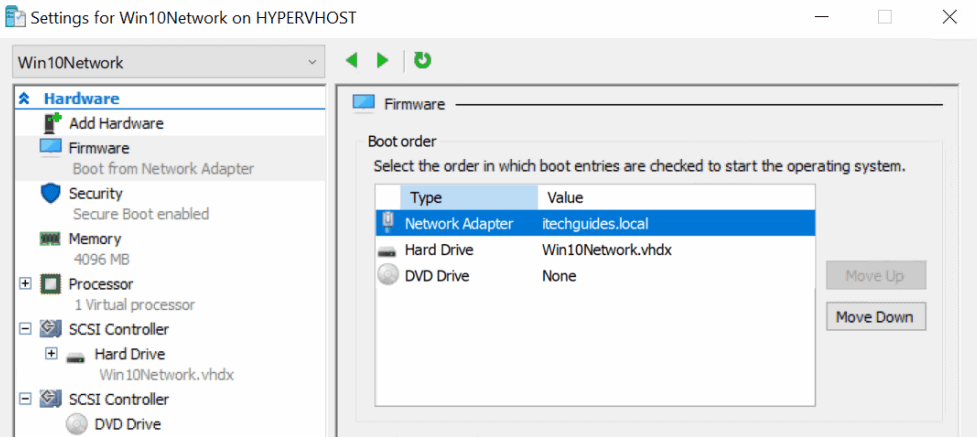Collapse the second SCSI Controller node
Viewport: 977px width, 437px height.
[x=25, y=398]
